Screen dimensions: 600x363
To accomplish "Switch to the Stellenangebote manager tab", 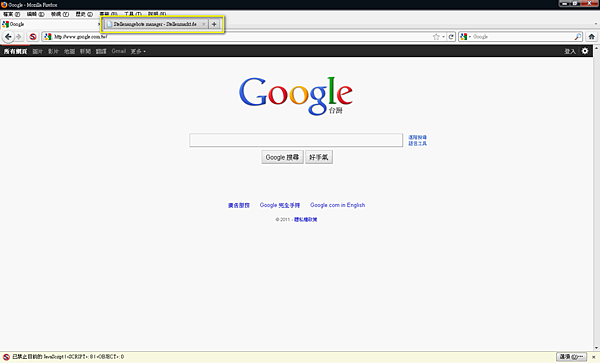I will pyautogui.click(x=155, y=24).
